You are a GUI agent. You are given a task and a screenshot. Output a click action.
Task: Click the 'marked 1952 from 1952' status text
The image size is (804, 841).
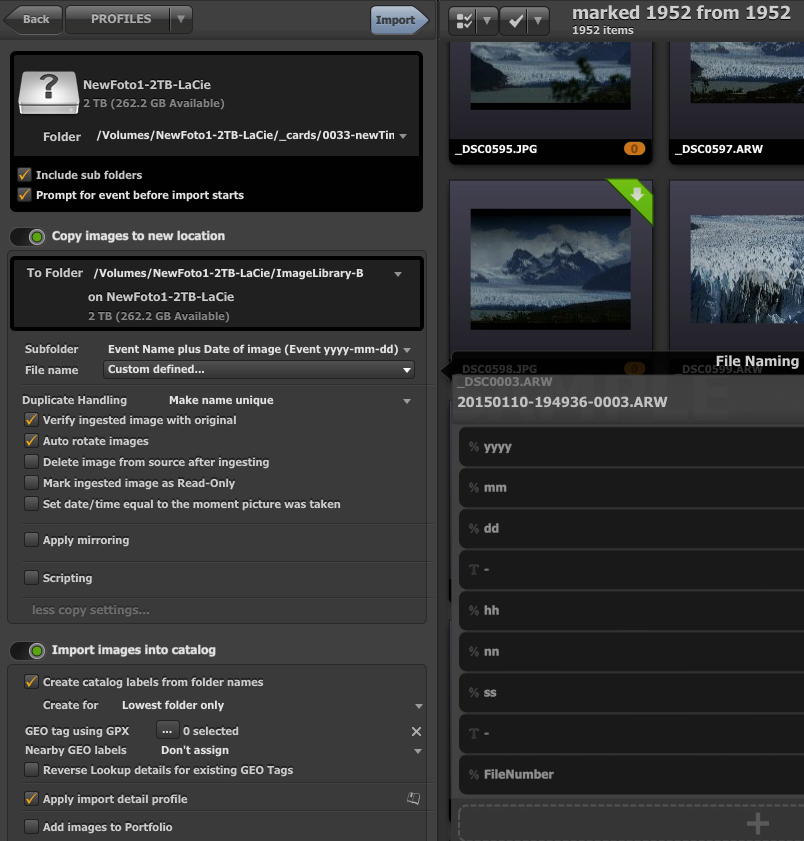click(681, 13)
